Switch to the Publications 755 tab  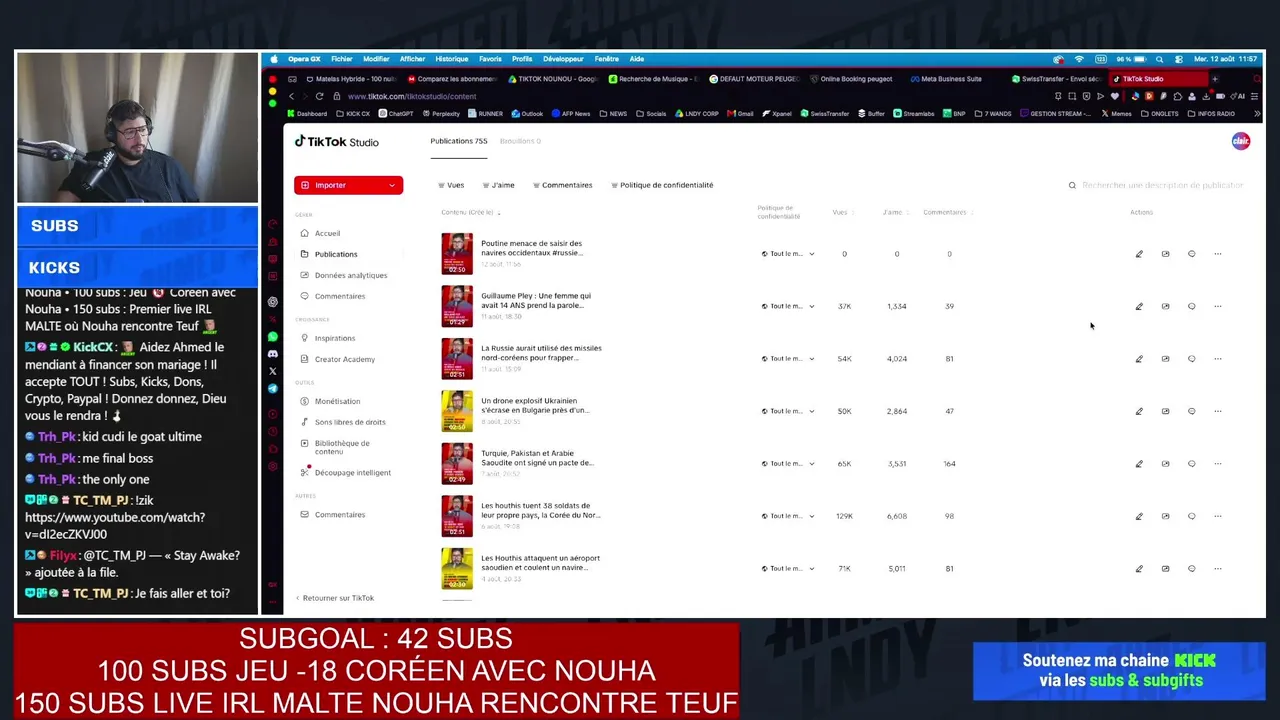click(x=459, y=141)
